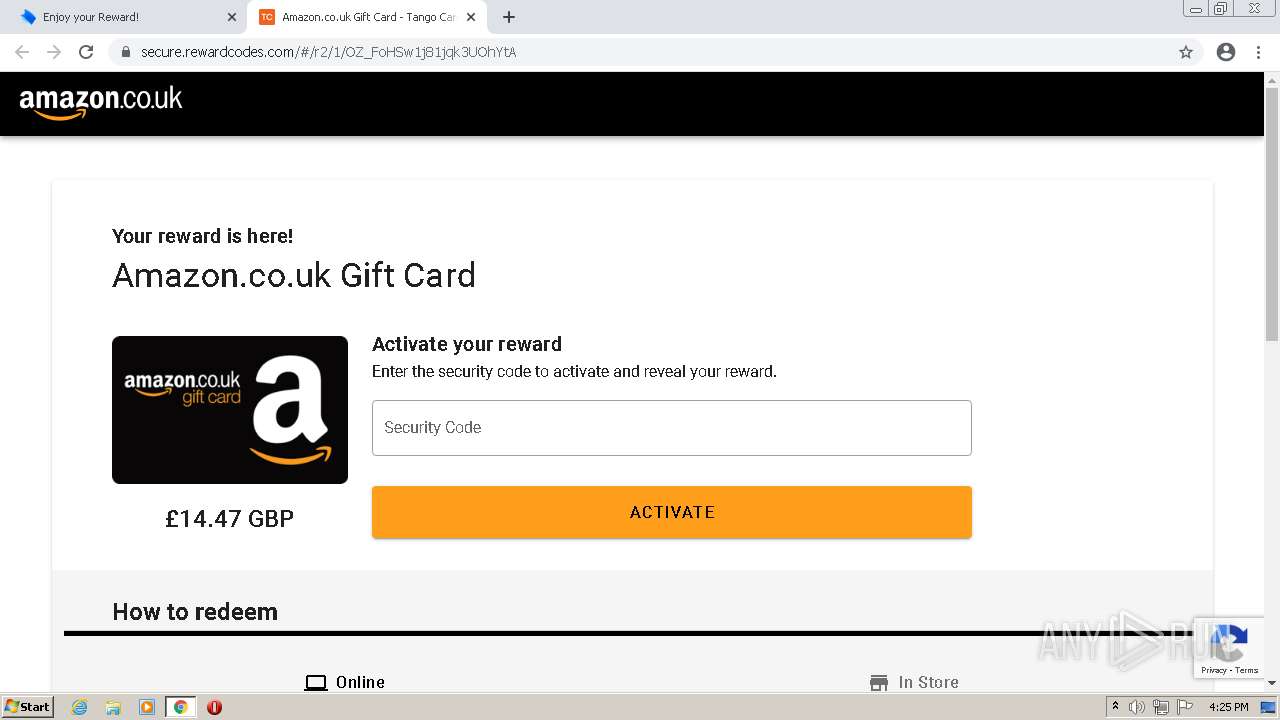Open the Windows Start menu
The height and width of the screenshot is (720, 1280).
(28, 707)
